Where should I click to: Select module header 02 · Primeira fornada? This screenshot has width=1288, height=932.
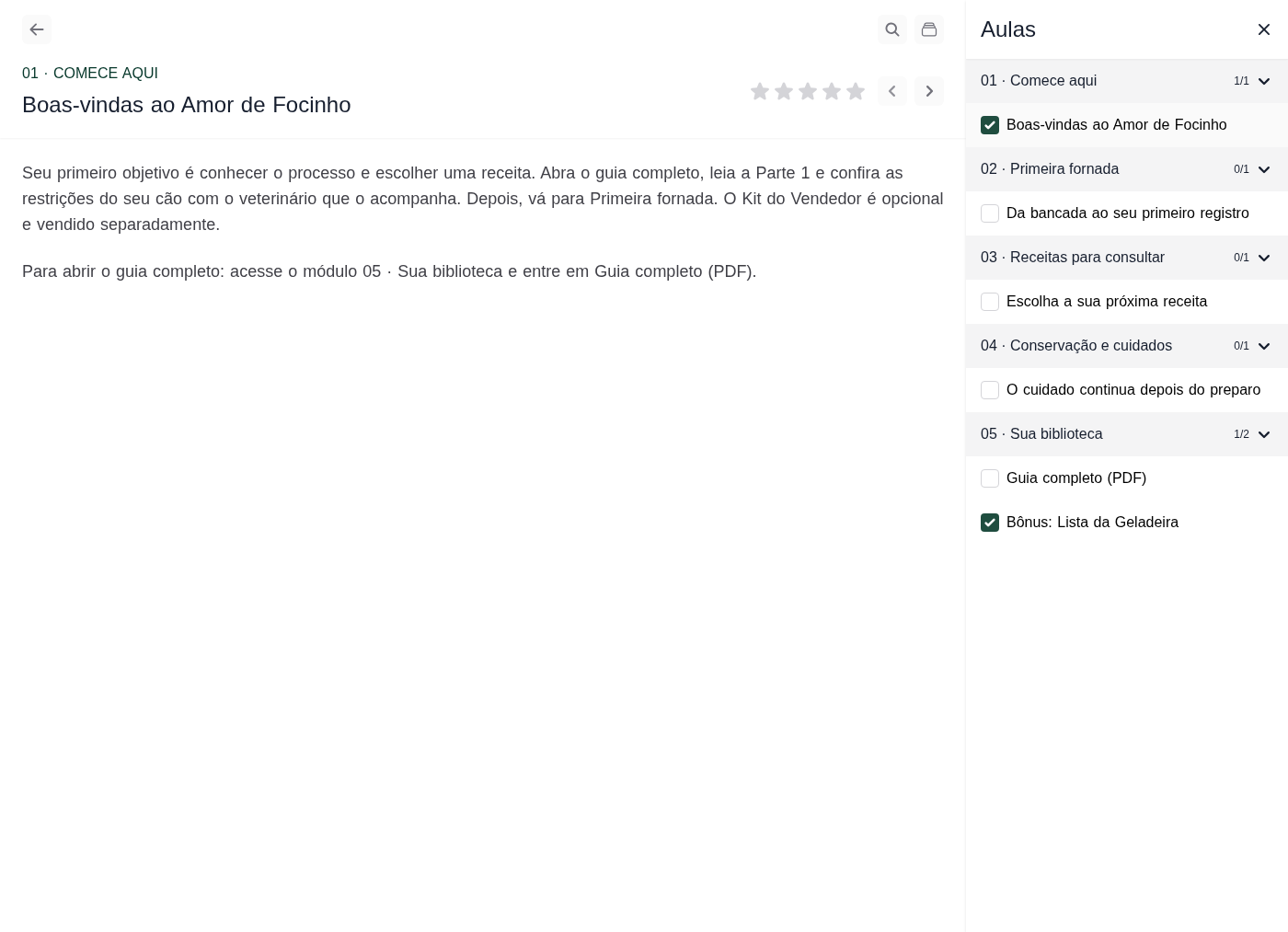coord(1127,169)
